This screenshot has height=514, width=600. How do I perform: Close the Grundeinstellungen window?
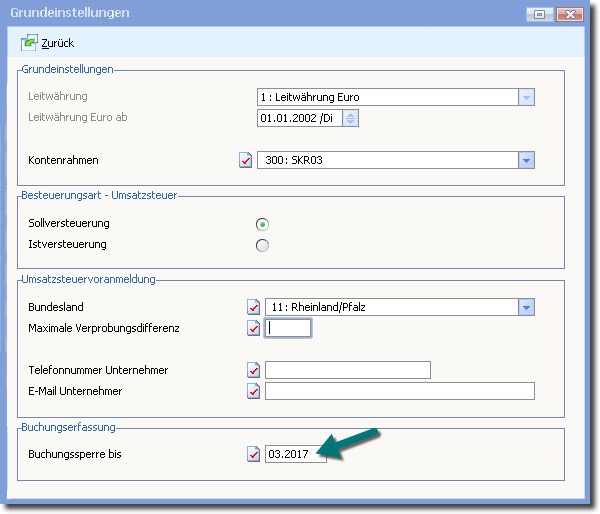coord(569,14)
